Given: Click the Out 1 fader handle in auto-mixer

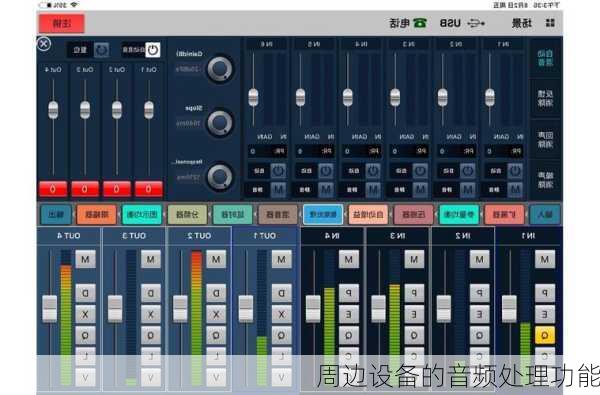Looking at the screenshot, I should tap(149, 110).
